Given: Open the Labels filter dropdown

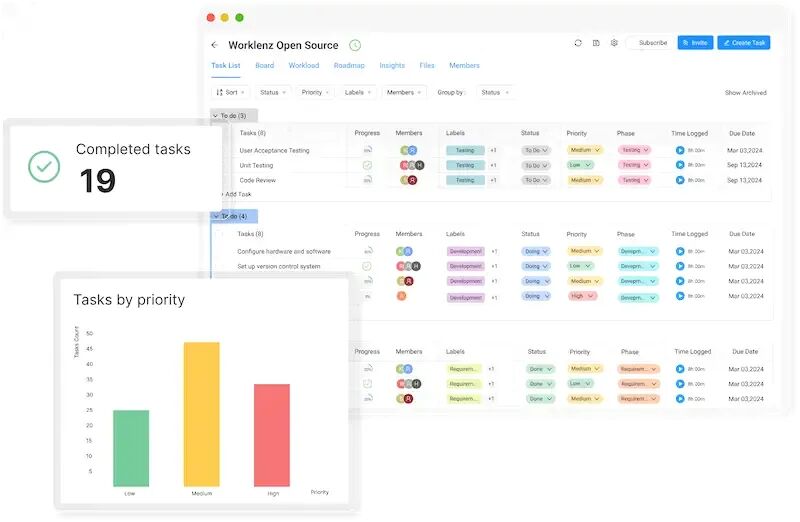Looking at the screenshot, I should (358, 92).
